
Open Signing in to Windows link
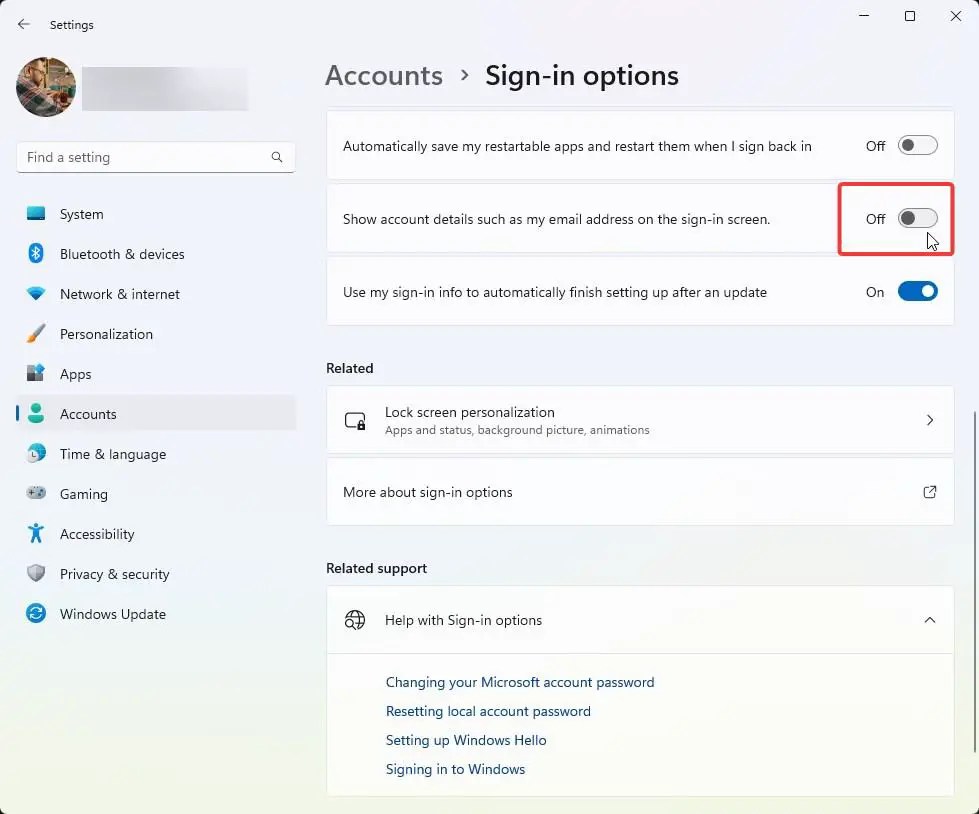(x=455, y=769)
